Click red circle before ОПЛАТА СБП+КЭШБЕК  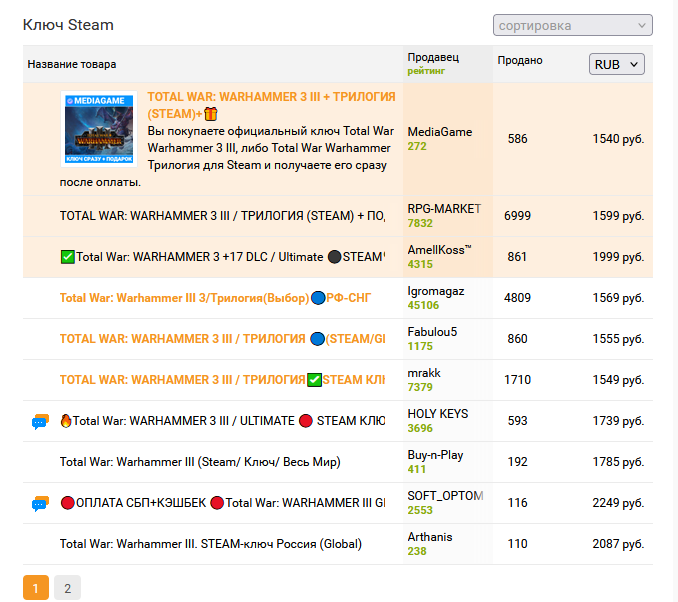point(67,503)
